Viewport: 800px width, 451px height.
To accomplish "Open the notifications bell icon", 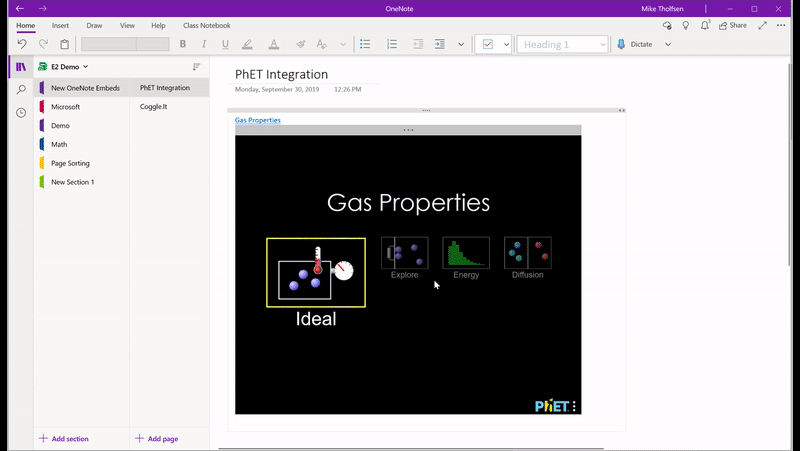I will 705,26.
